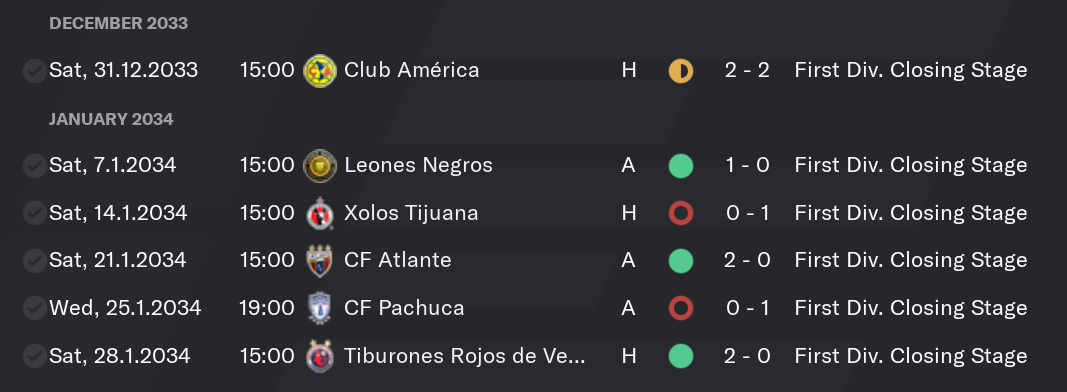
Task: Click the CF Atlante club badge
Action: tap(319, 261)
